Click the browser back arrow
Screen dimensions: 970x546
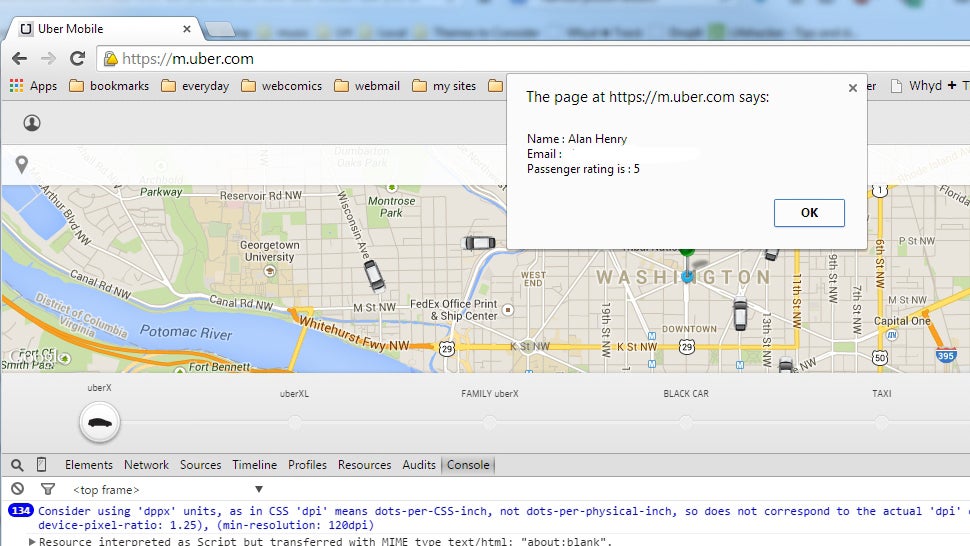coord(19,59)
